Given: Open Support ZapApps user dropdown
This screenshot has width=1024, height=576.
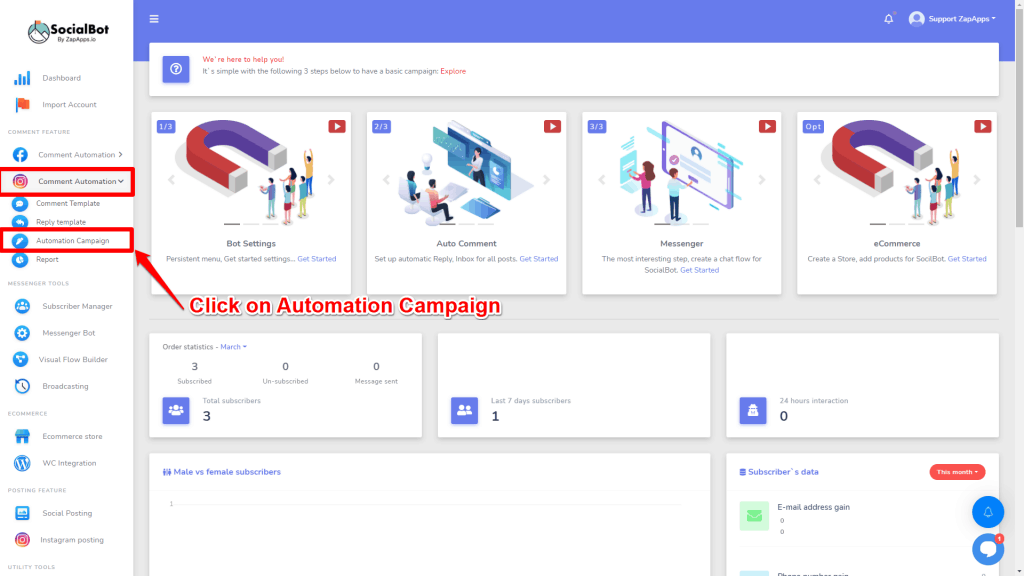Looking at the screenshot, I should pos(952,19).
